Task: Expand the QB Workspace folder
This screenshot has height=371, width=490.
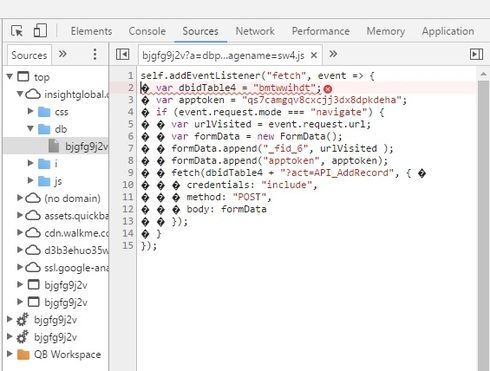Action: [10, 354]
